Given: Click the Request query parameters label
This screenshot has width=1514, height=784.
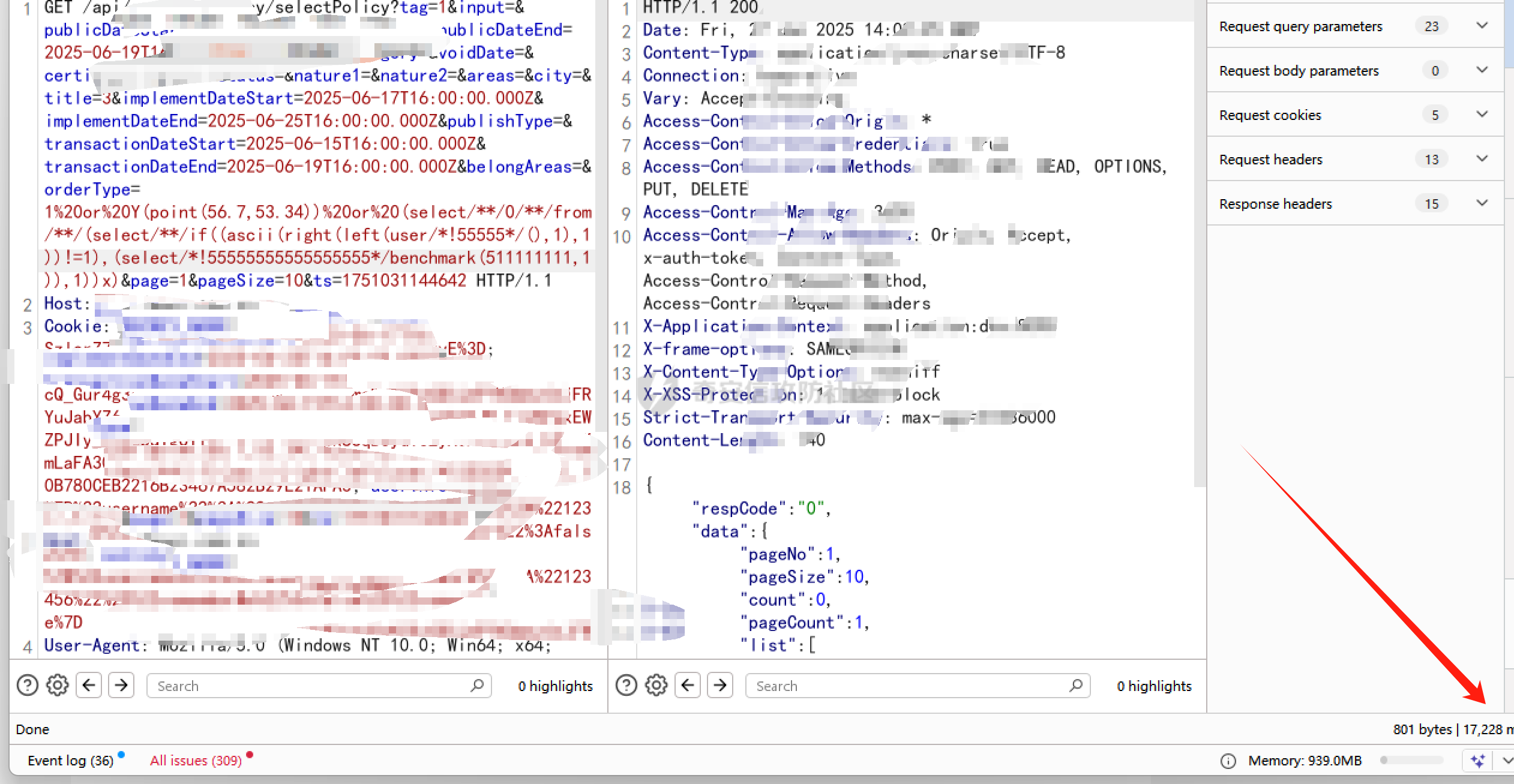Looking at the screenshot, I should [1300, 26].
